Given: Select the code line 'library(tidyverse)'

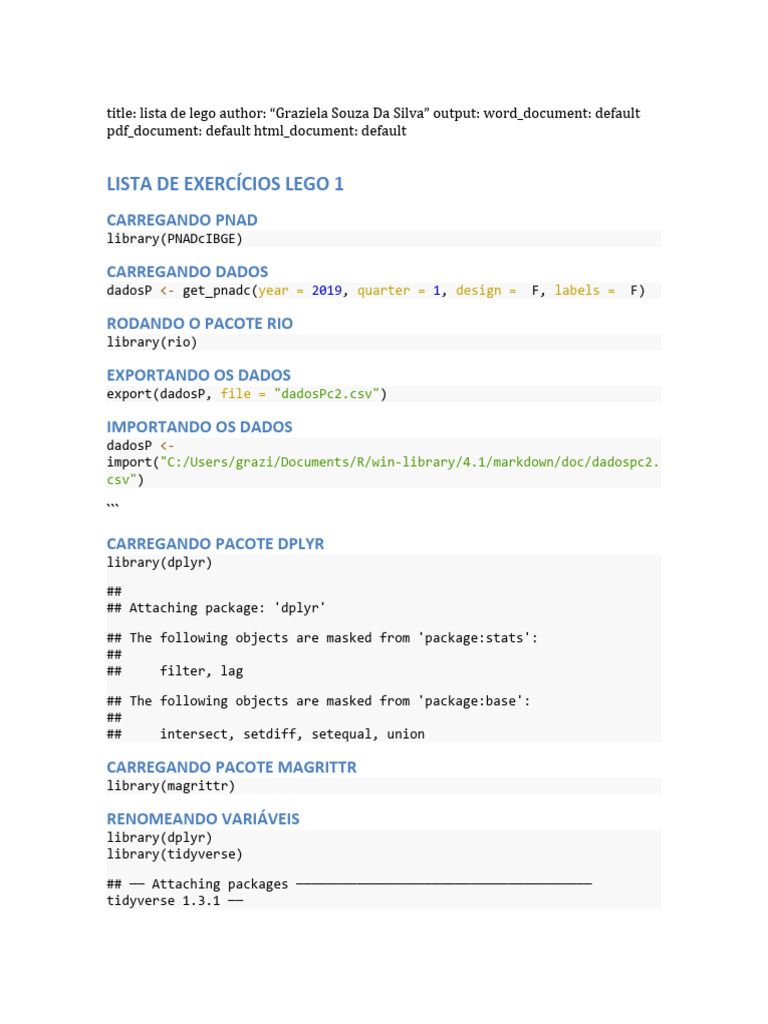Looking at the screenshot, I should coord(174,854).
